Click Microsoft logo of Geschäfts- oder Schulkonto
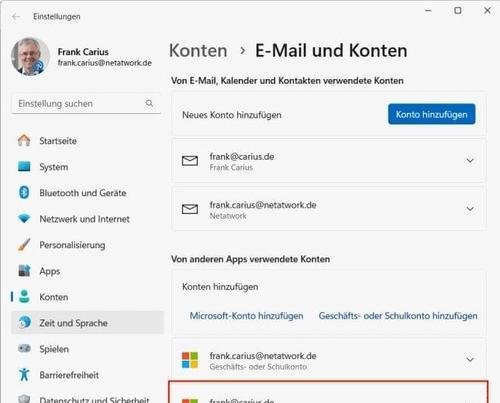The height and width of the screenshot is (403, 500). [x=190, y=360]
